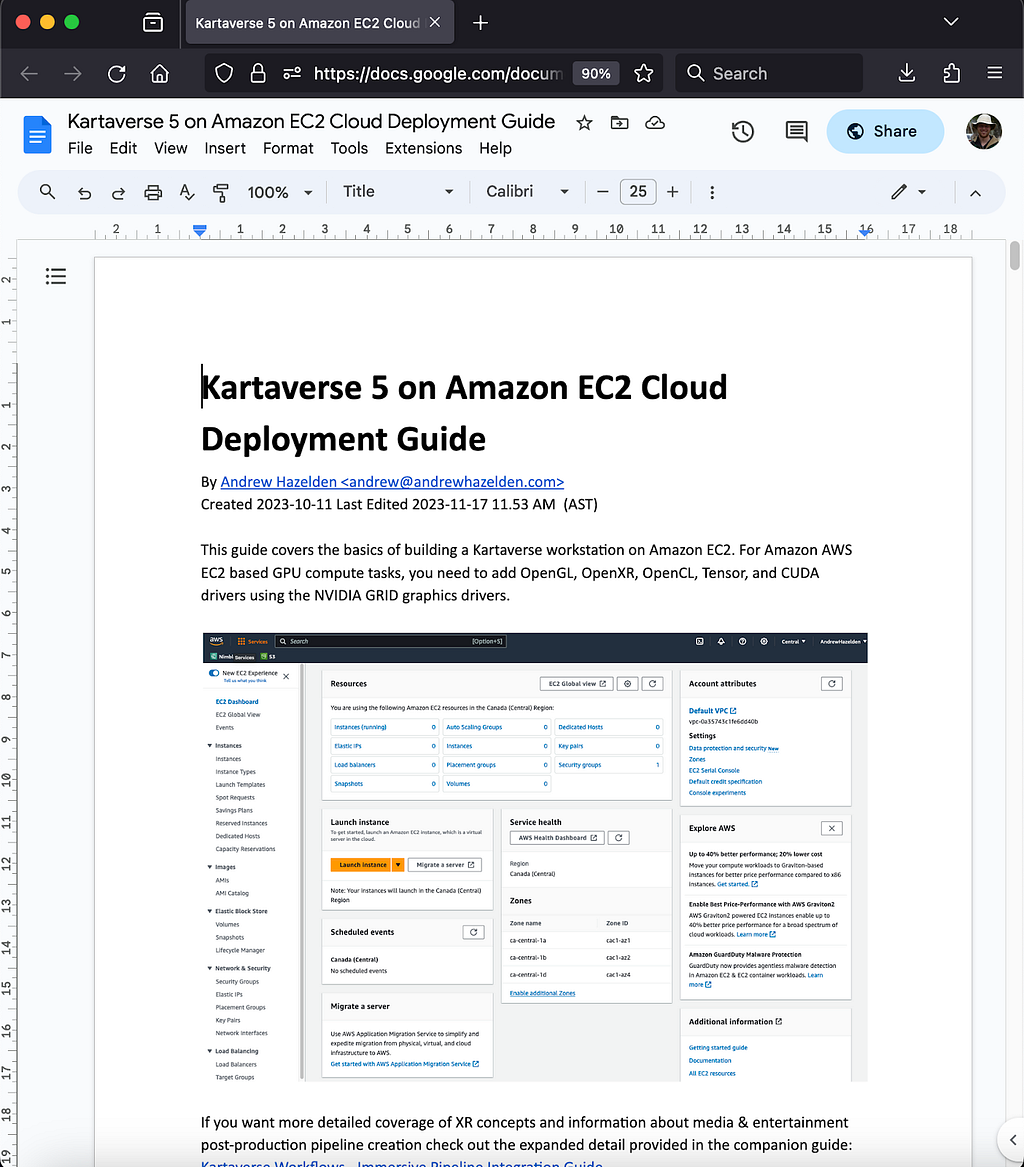
Task: Select the Kartaverse 5 browser tab
Action: point(307,23)
